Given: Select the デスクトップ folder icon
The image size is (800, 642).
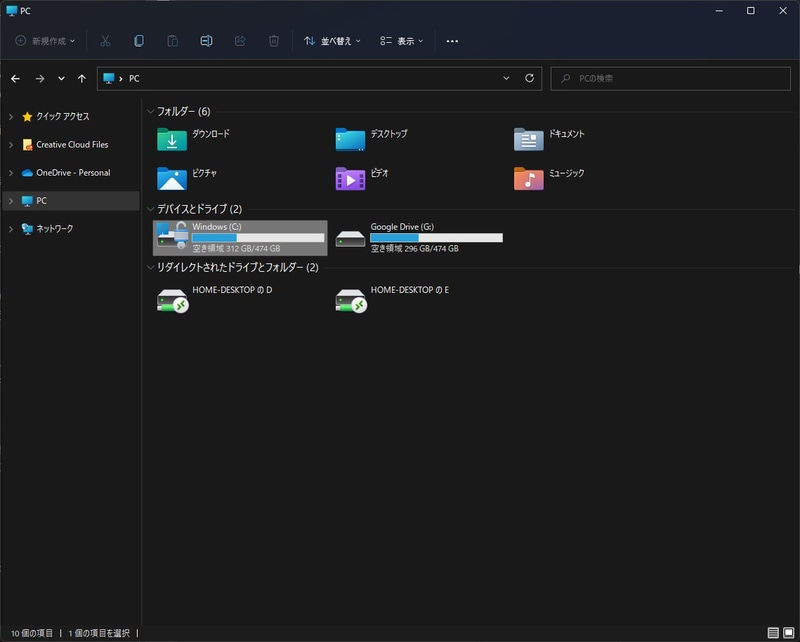Looking at the screenshot, I should [x=350, y=139].
